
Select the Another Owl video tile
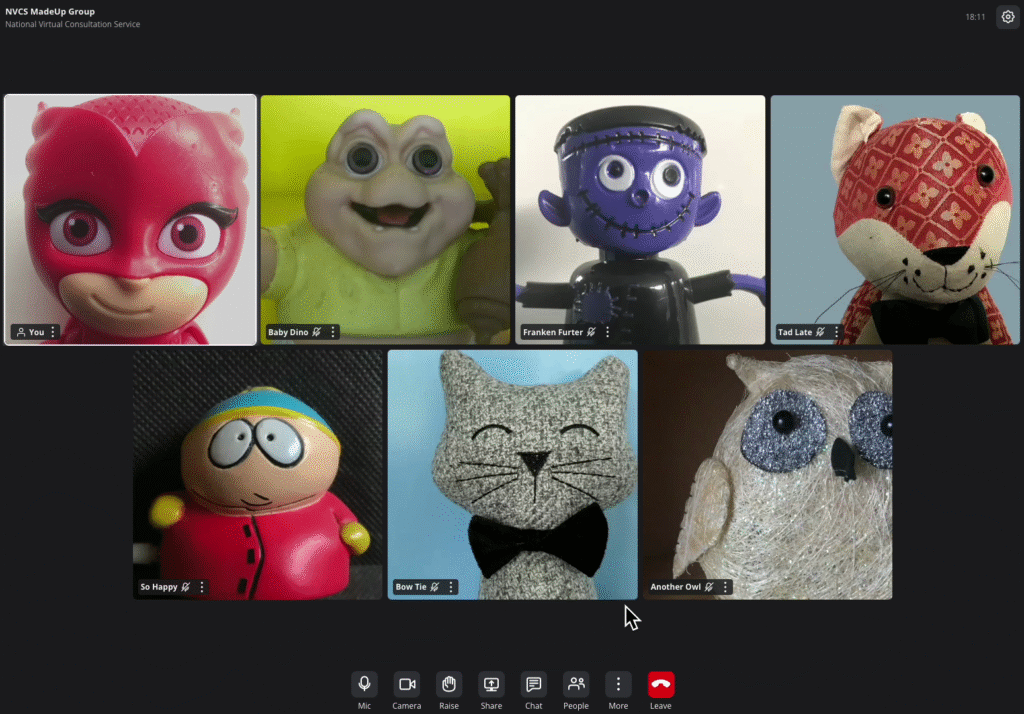tap(767, 475)
